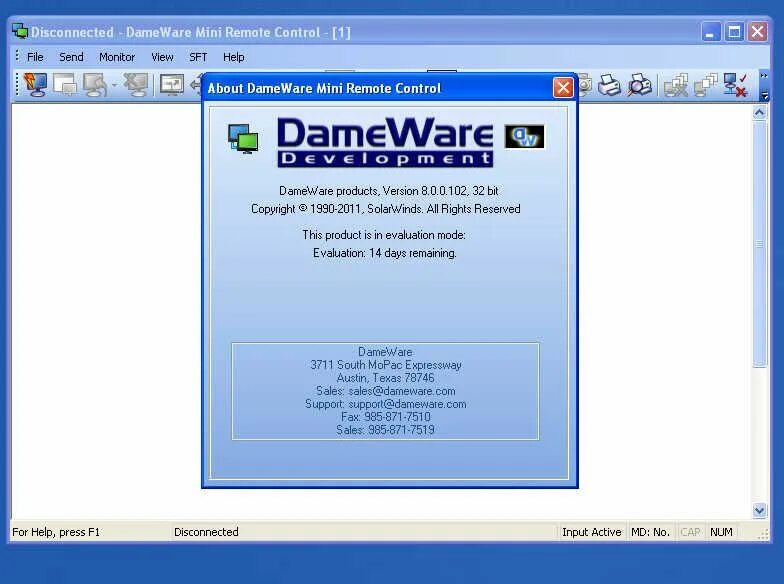Click the greyed monitor with arrow toolbar icon
784x584 pixels.
pos(95,84)
